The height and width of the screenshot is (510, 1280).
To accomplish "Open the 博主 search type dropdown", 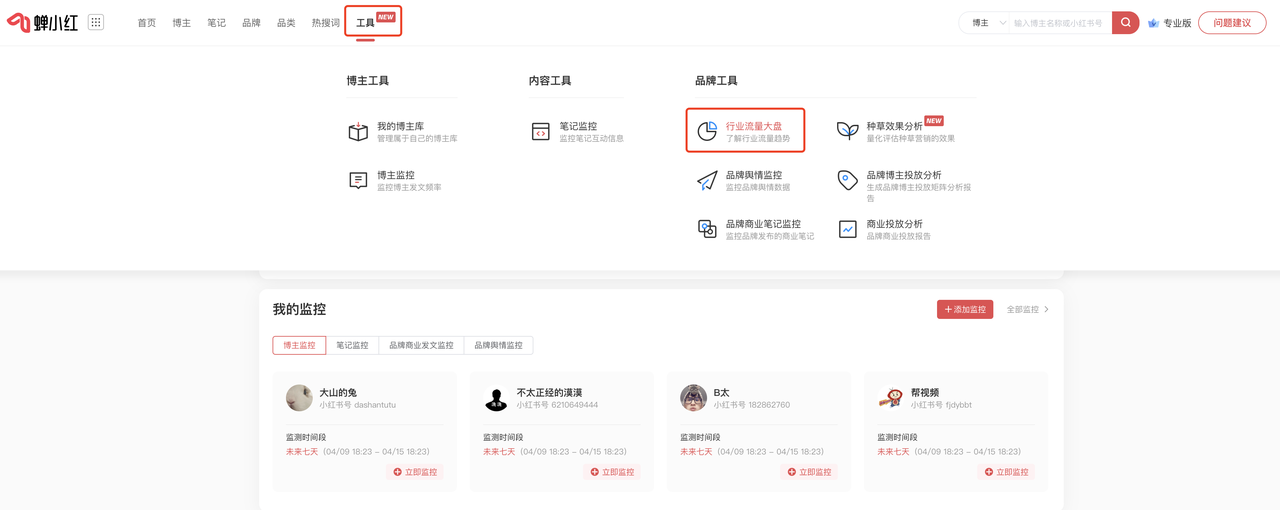I will (x=988, y=23).
